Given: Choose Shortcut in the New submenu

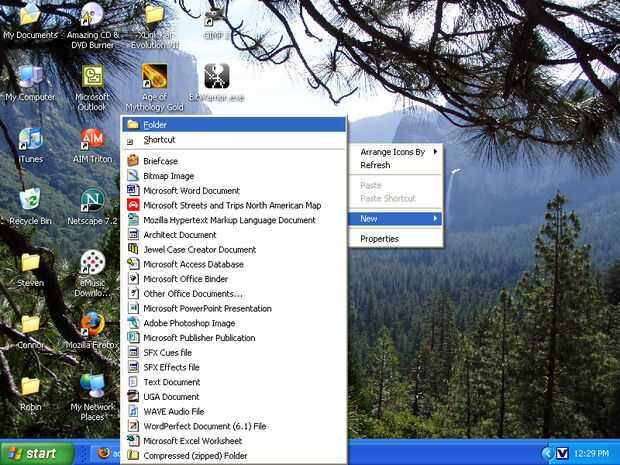Looking at the screenshot, I should pyautogui.click(x=234, y=140).
